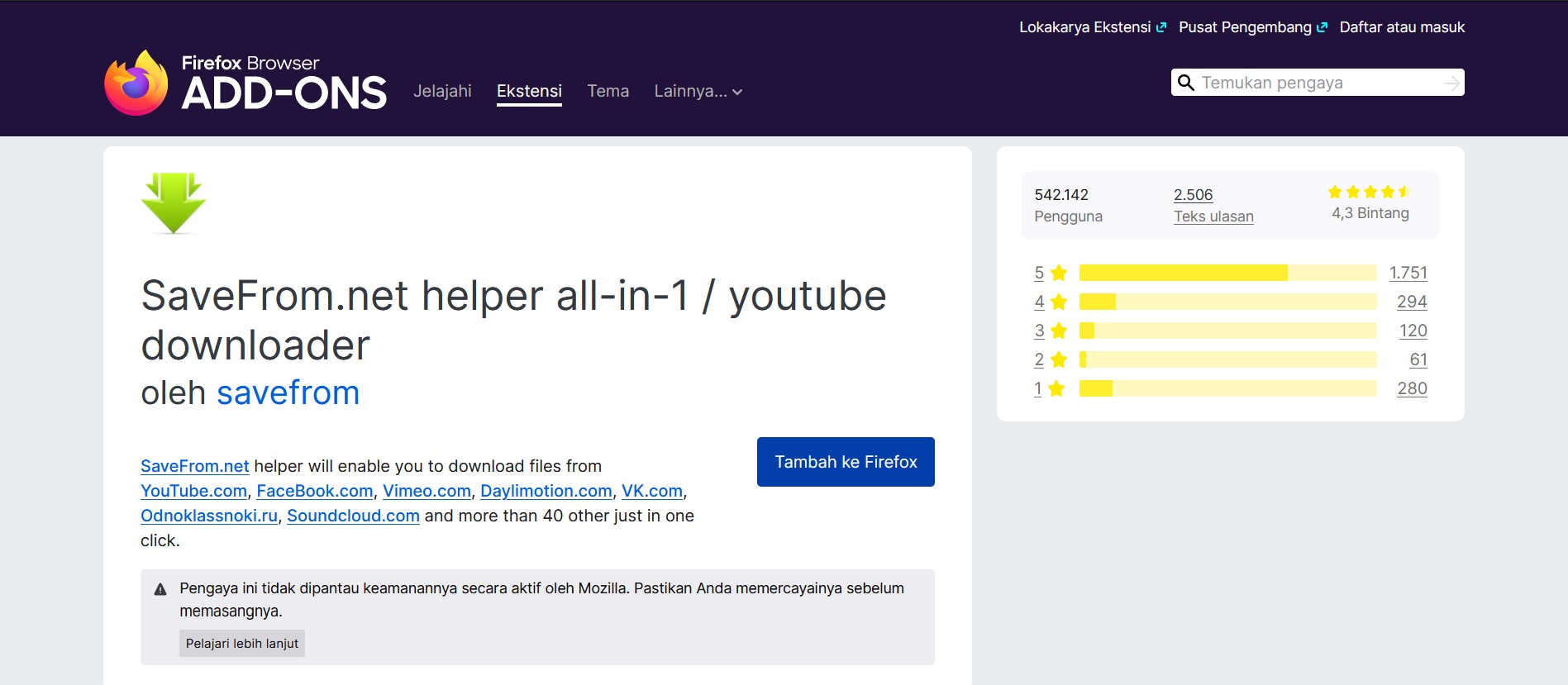The width and height of the screenshot is (1568, 685).
Task: Click the star icon in 4-star row
Action: pyautogui.click(x=1059, y=302)
